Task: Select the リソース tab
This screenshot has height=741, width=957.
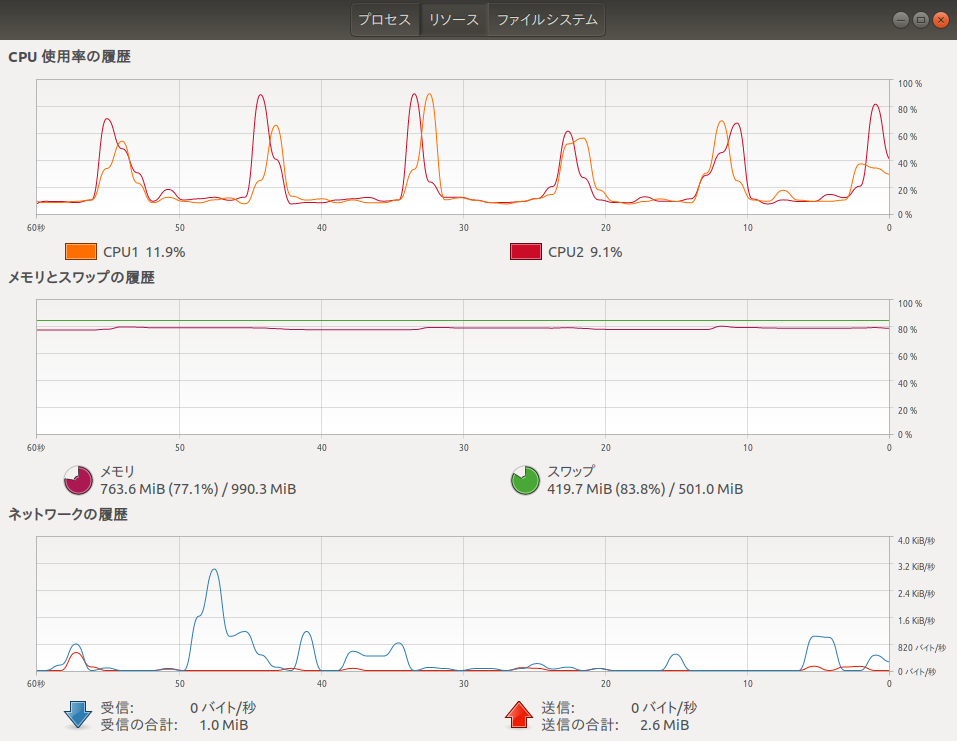Action: pyautogui.click(x=454, y=20)
